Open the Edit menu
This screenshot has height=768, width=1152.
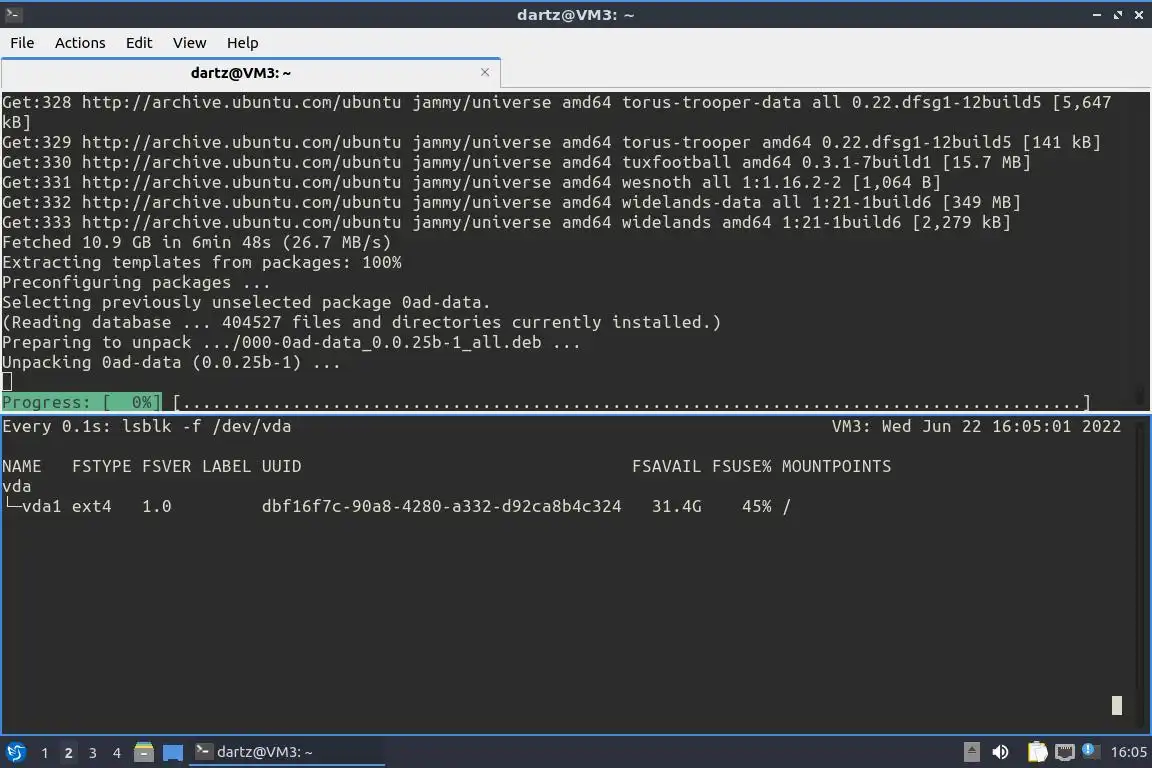coord(139,43)
